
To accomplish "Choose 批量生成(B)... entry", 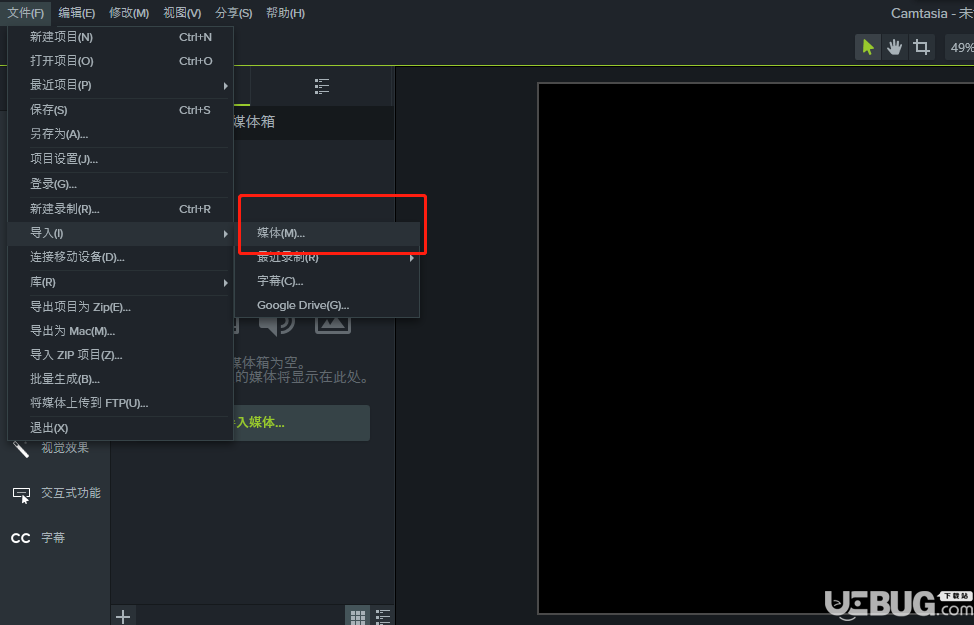I will coord(121,379).
